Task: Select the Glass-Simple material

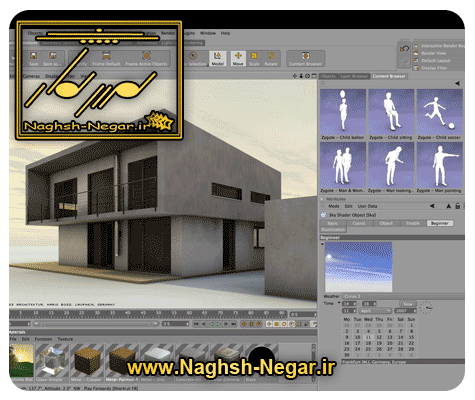Action: tap(52, 363)
